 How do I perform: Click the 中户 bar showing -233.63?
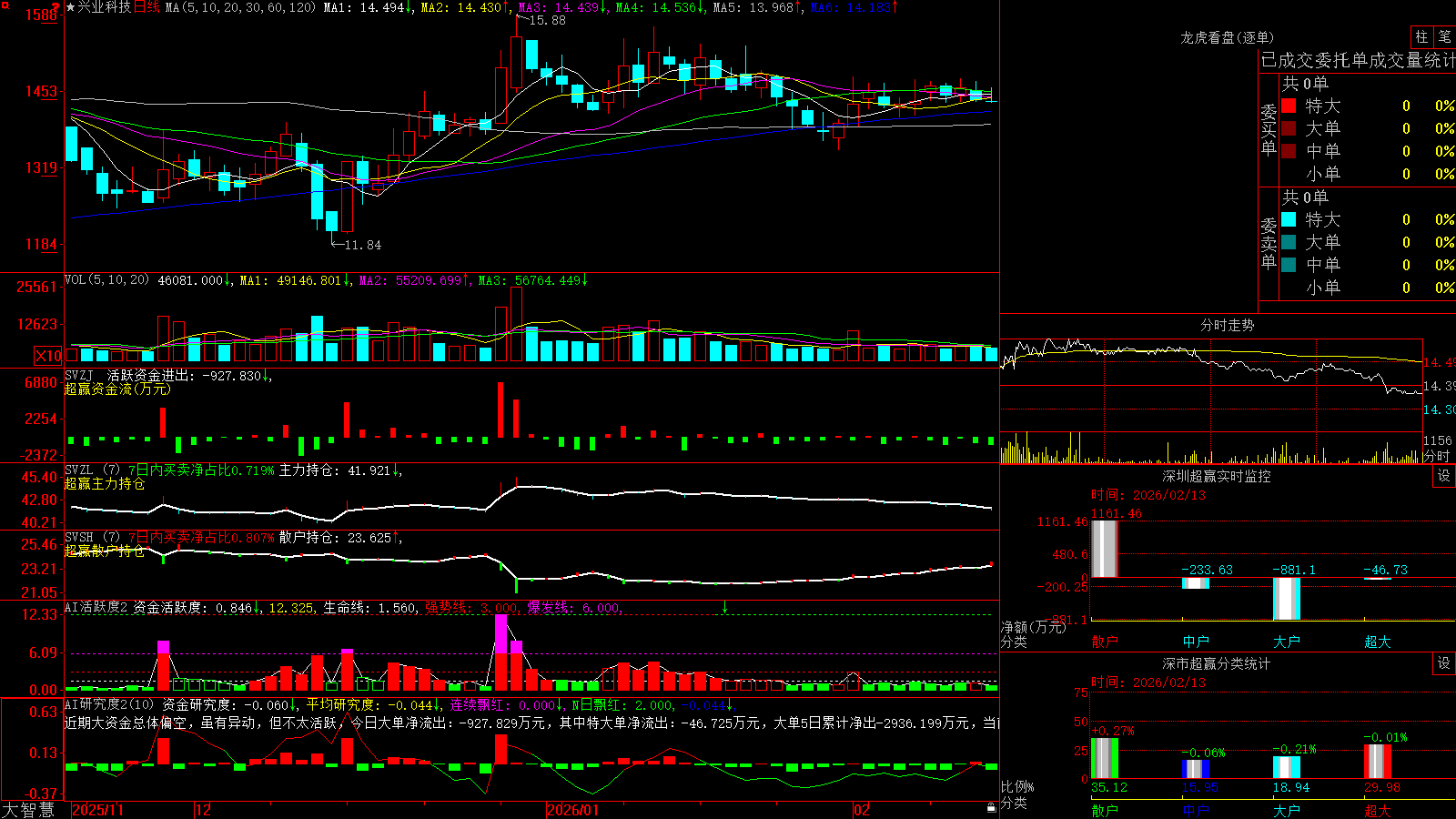(1195, 583)
